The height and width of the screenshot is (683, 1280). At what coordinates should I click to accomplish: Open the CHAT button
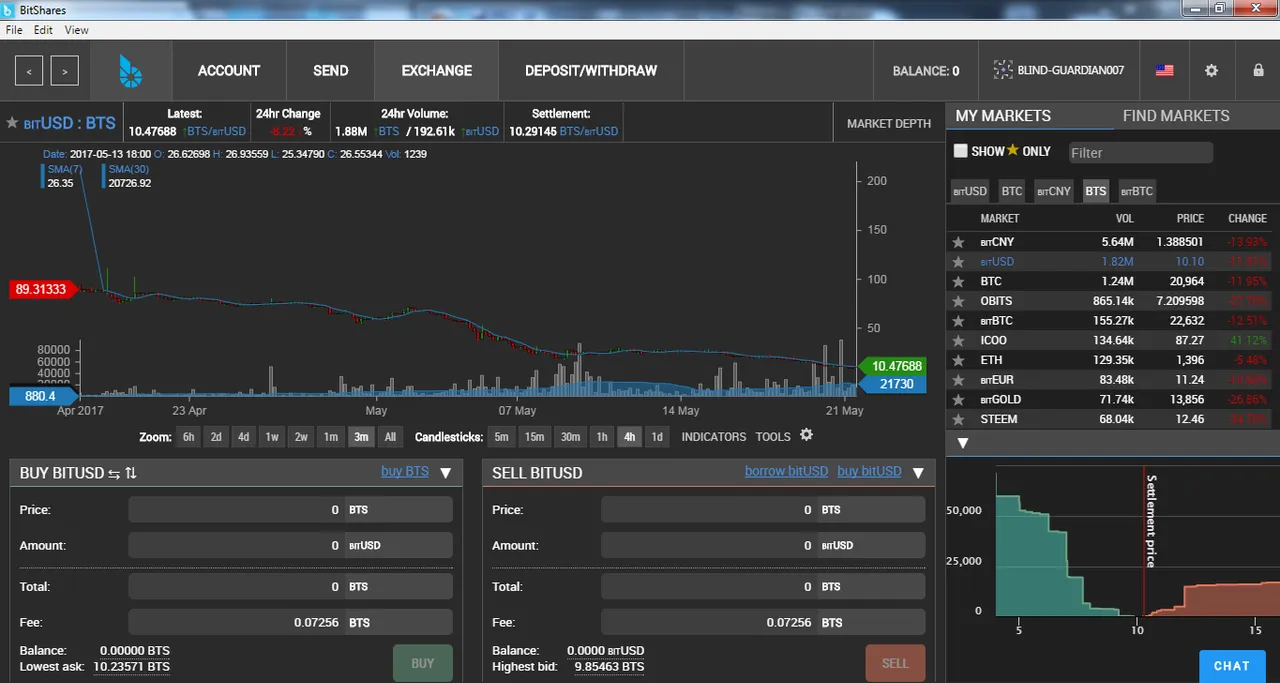[1232, 666]
